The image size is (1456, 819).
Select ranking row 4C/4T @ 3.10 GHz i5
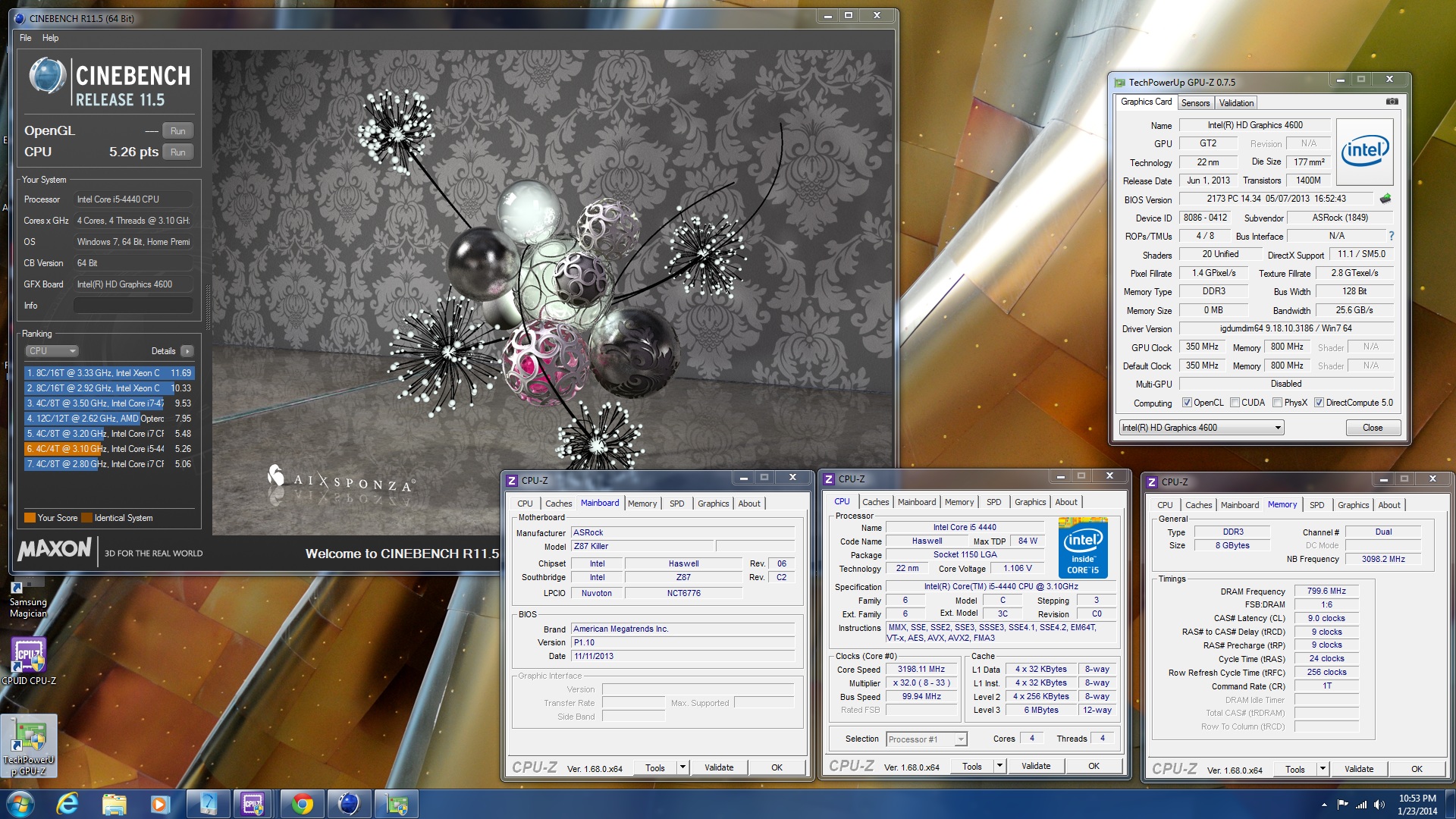[x=109, y=449]
